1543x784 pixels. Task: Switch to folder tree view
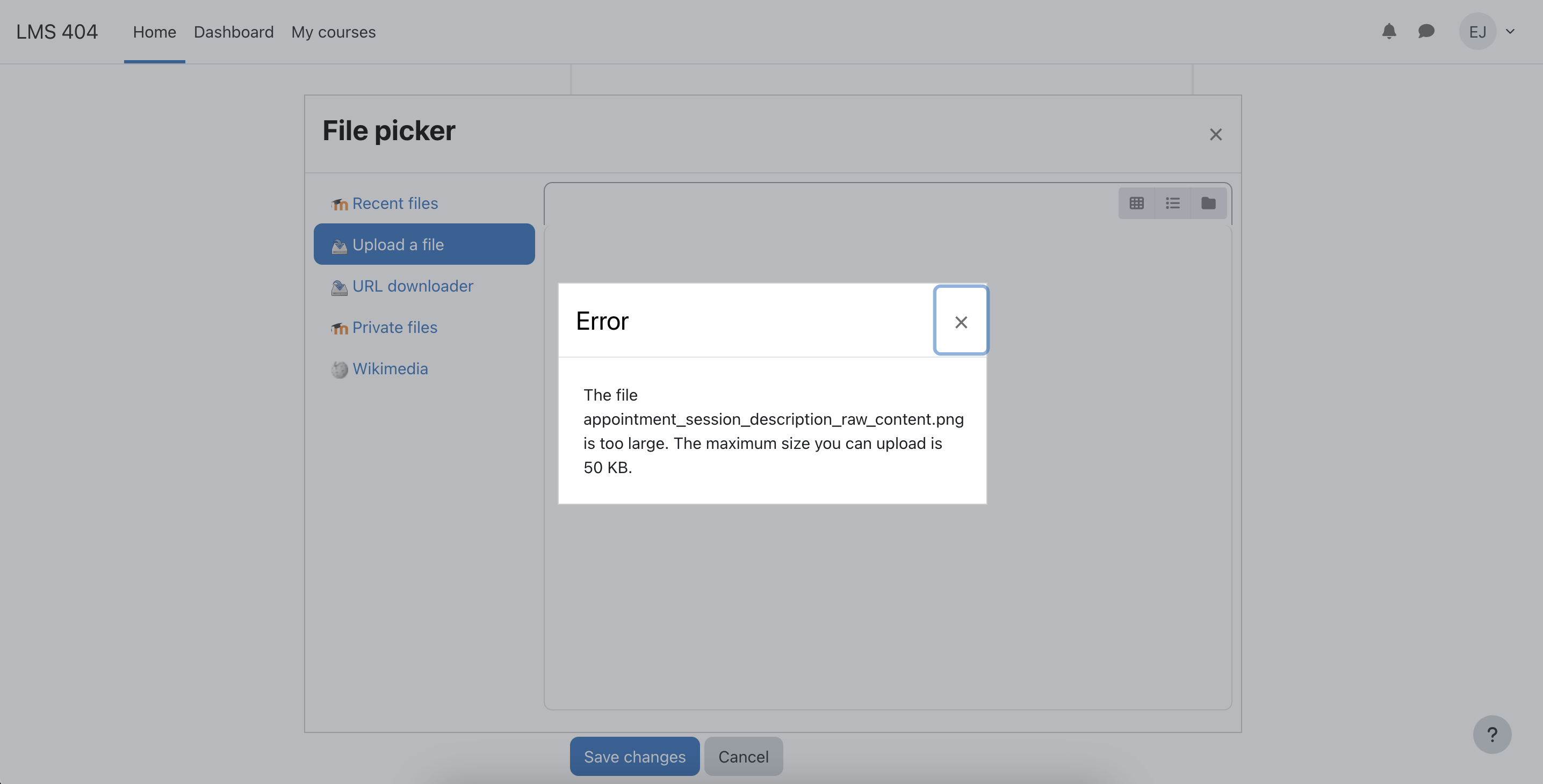pyautogui.click(x=1208, y=204)
